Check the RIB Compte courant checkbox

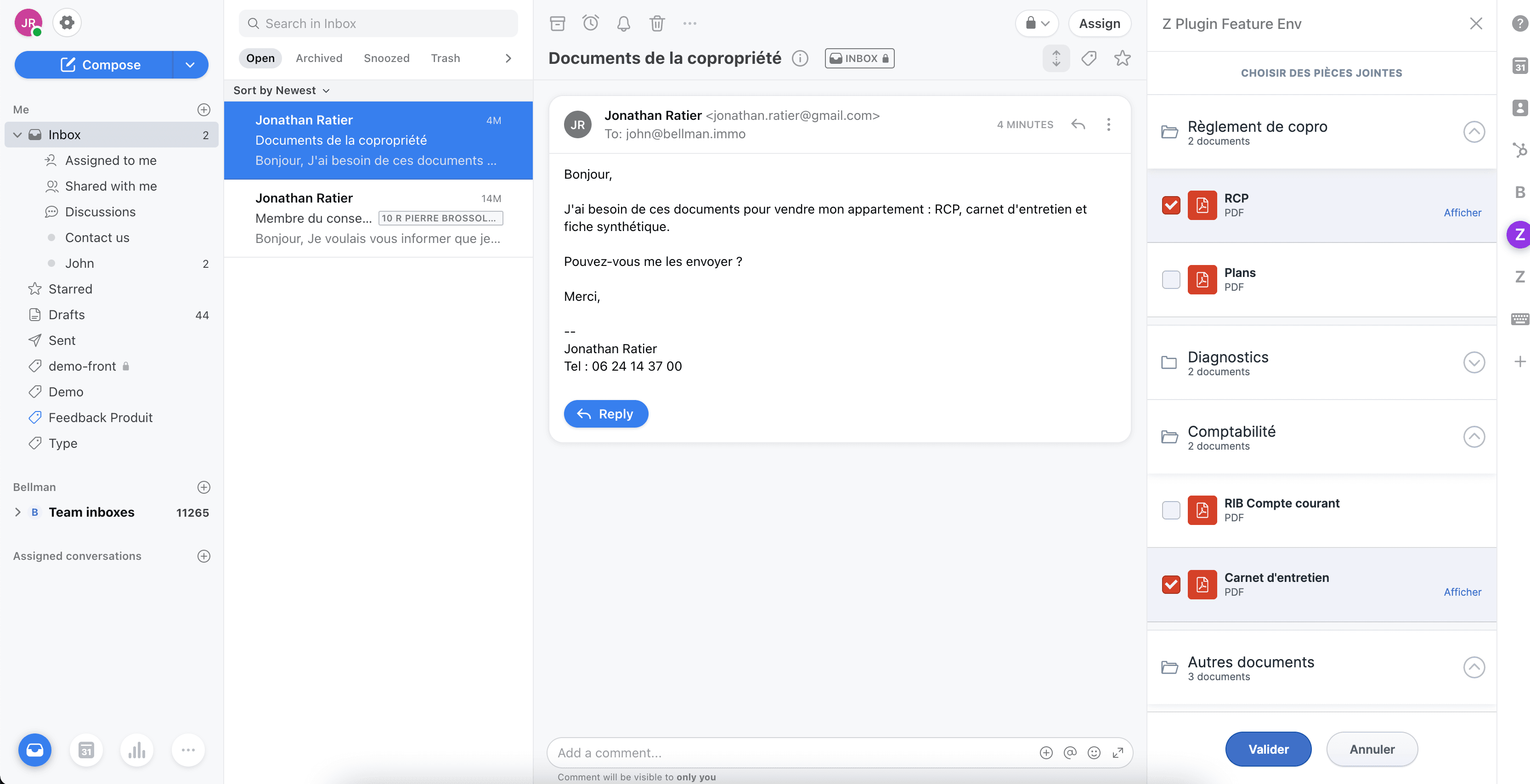point(1171,510)
